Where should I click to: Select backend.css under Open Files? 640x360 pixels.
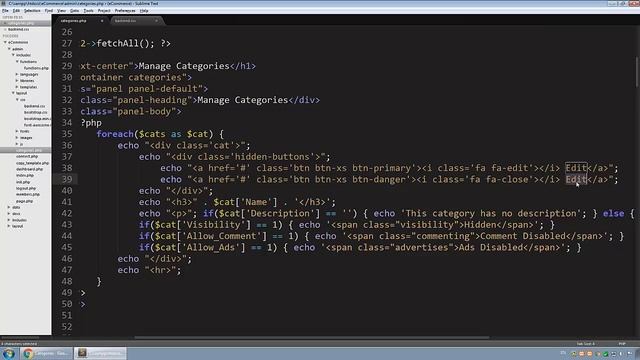[x=19, y=29]
